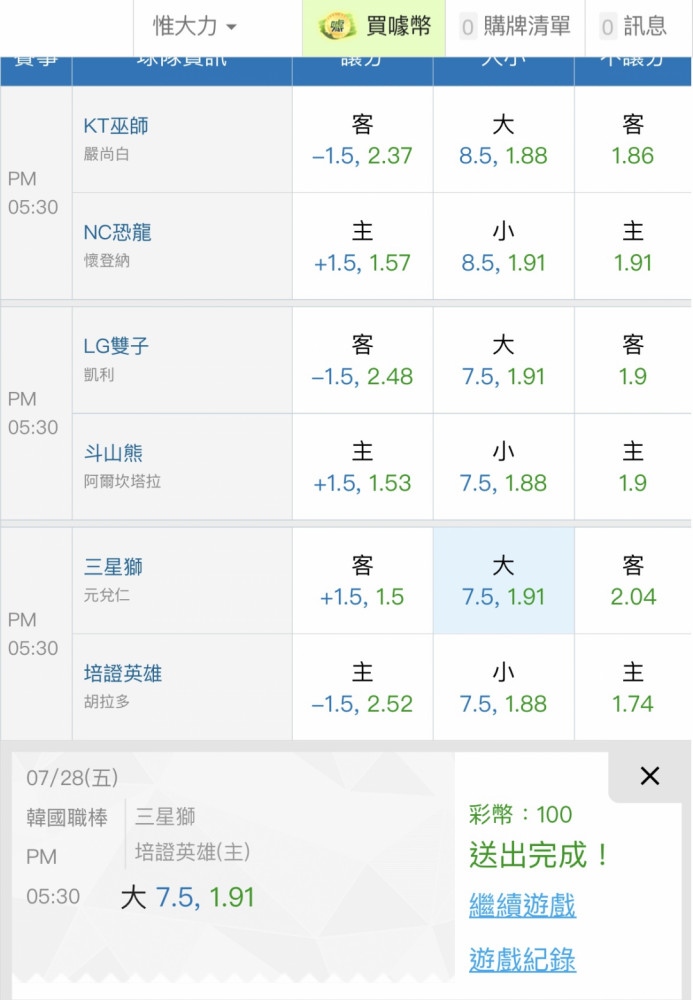Toggle the highlighted 三星獅 大 7.5, 1.91 bet

click(x=504, y=580)
